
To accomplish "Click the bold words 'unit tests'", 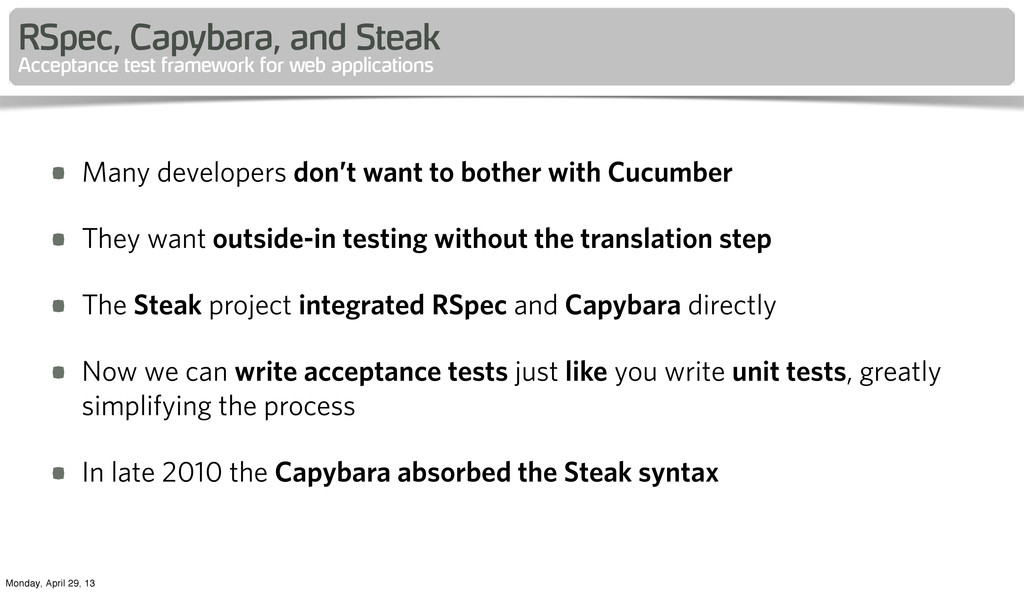I will (x=789, y=372).
